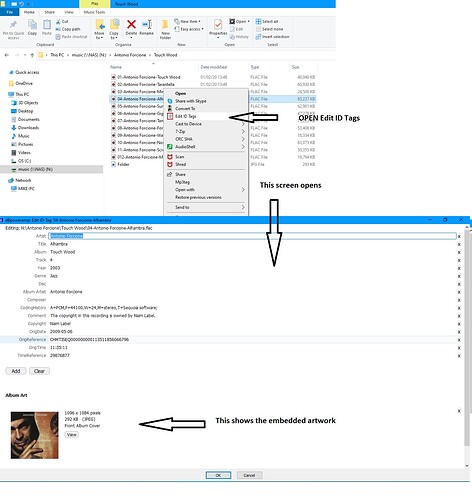Switch to the Home ribbon tab
Screen dimensions: 472x500
pyautogui.click(x=29, y=12)
